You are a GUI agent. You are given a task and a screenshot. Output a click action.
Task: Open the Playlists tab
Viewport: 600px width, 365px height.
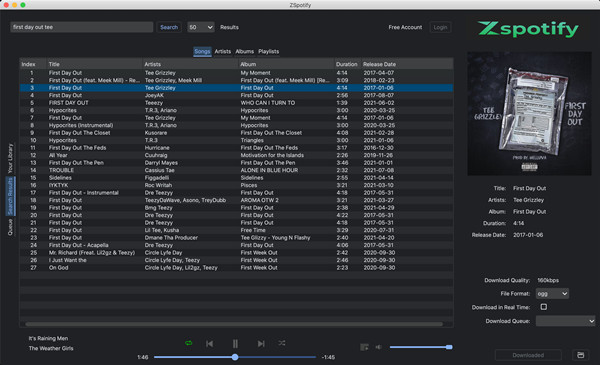pos(269,51)
